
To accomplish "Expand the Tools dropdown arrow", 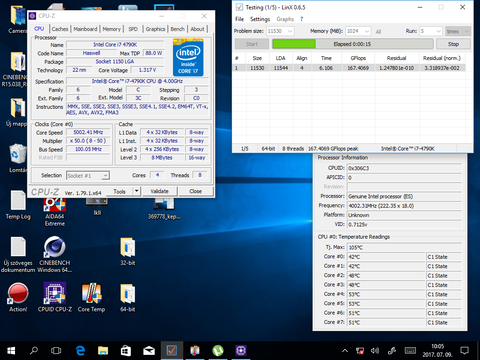I will 136,191.
